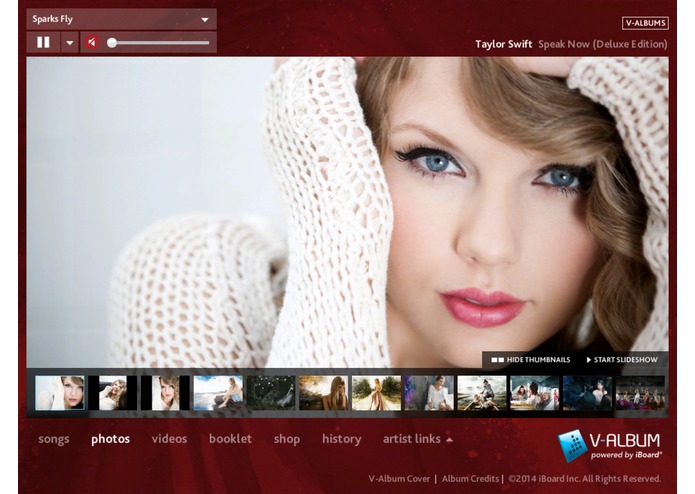Click the V-ALBUM powered by iBoard logo

click(610, 446)
